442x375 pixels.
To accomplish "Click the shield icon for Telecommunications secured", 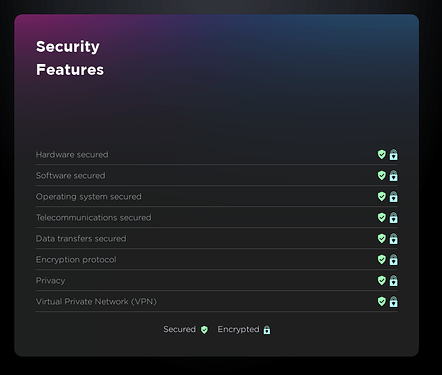I will 382,217.
